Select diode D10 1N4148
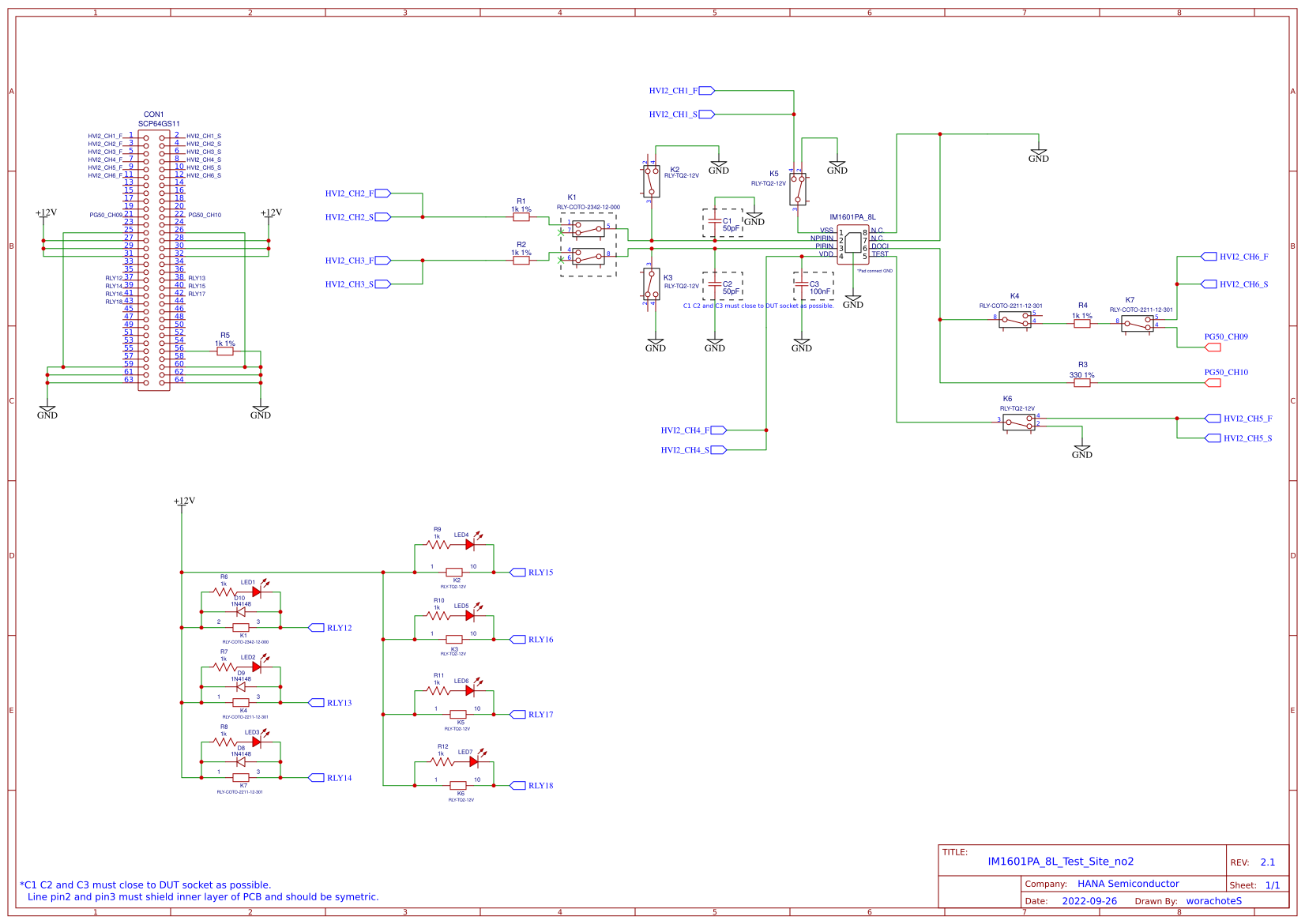 pyautogui.click(x=239, y=610)
